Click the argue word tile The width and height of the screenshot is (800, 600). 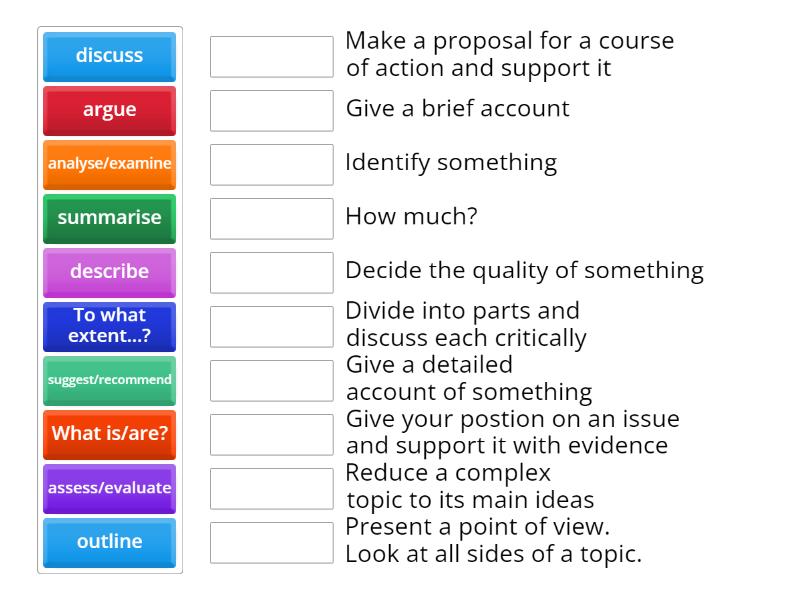pyautogui.click(x=109, y=111)
